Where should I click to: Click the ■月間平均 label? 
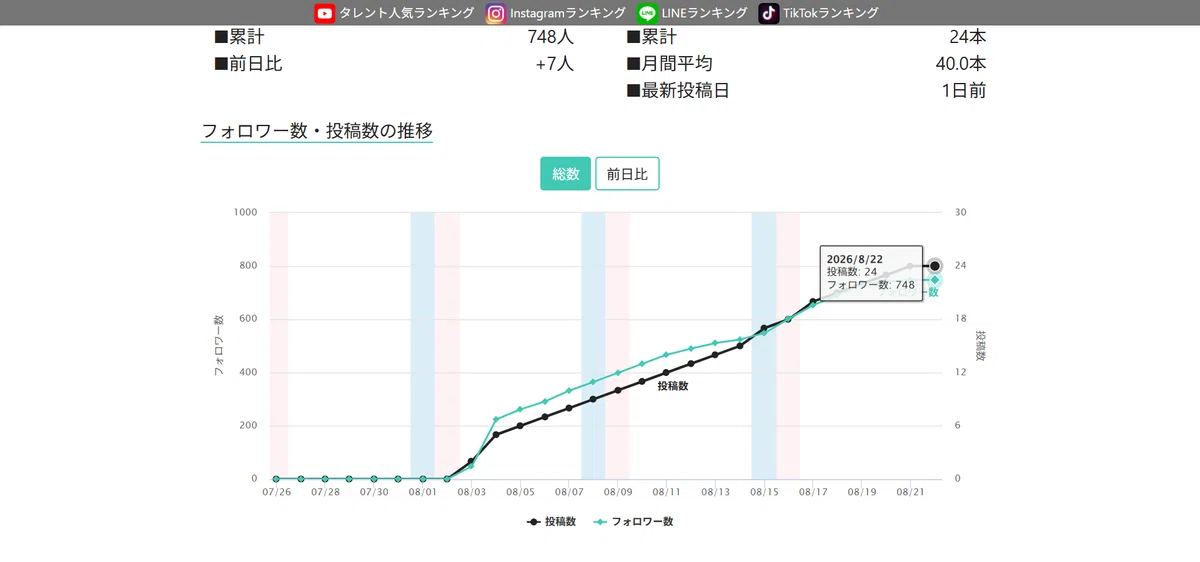click(669, 64)
